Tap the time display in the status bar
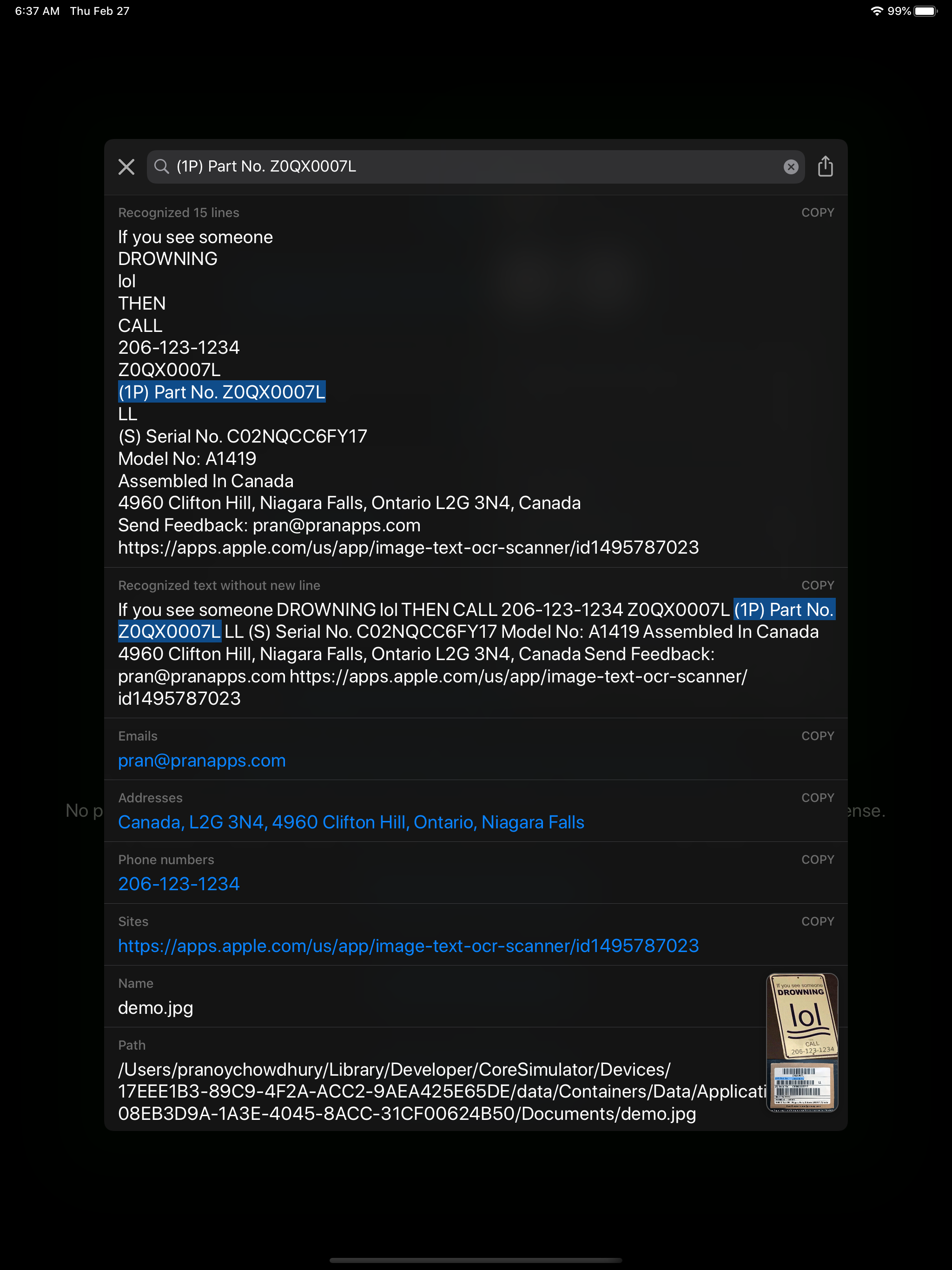952x1270 pixels. [36, 10]
